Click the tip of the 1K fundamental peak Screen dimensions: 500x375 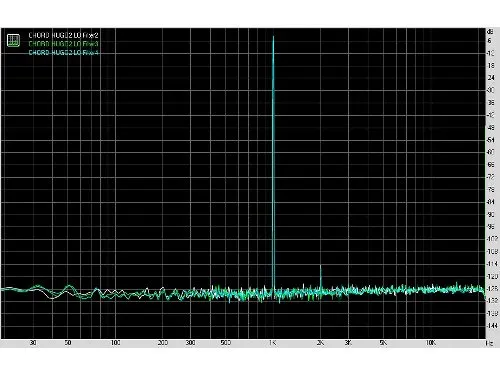[x=273, y=37]
